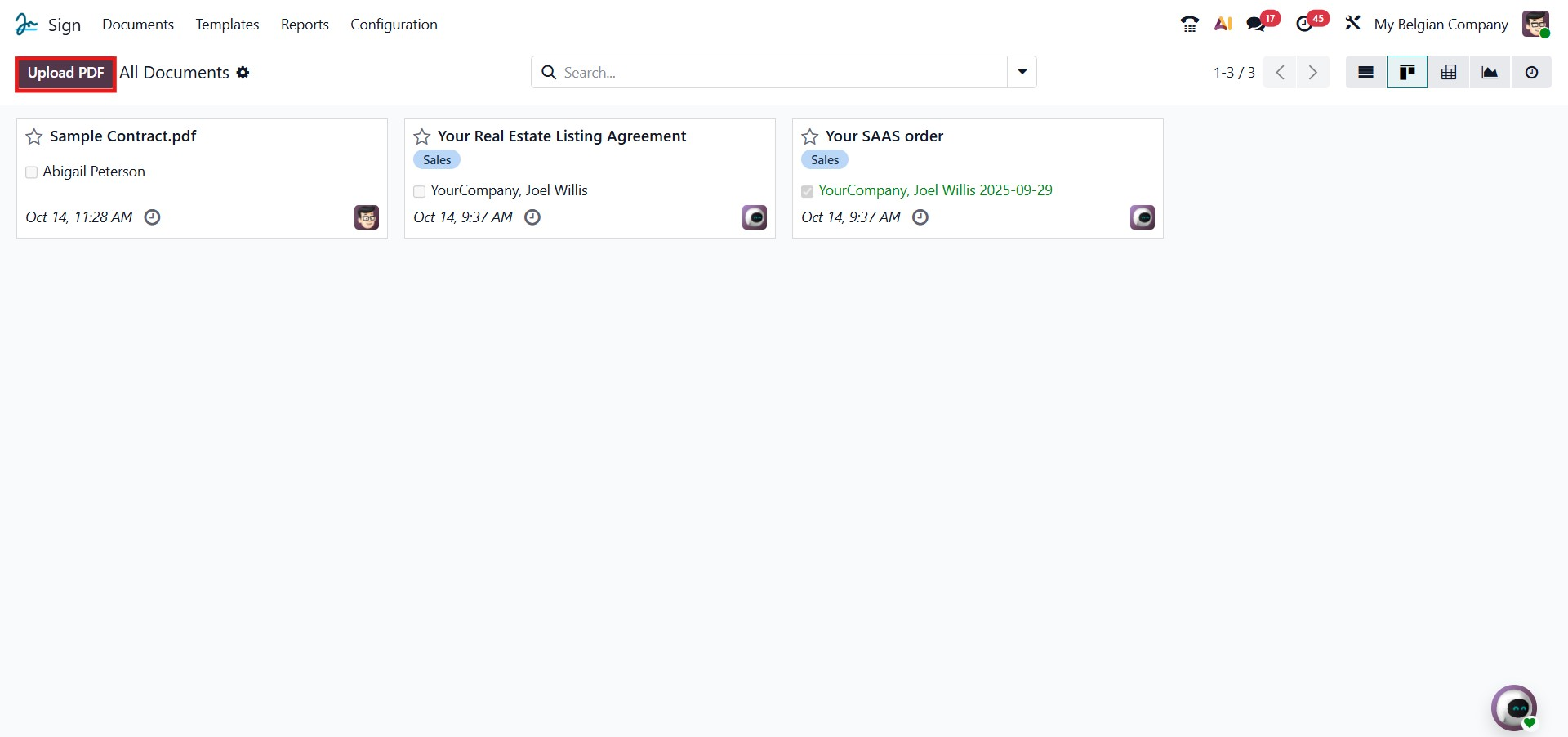Open the My Belgian Company switcher
Viewport: 1568px width, 737px height.
coord(1441,25)
